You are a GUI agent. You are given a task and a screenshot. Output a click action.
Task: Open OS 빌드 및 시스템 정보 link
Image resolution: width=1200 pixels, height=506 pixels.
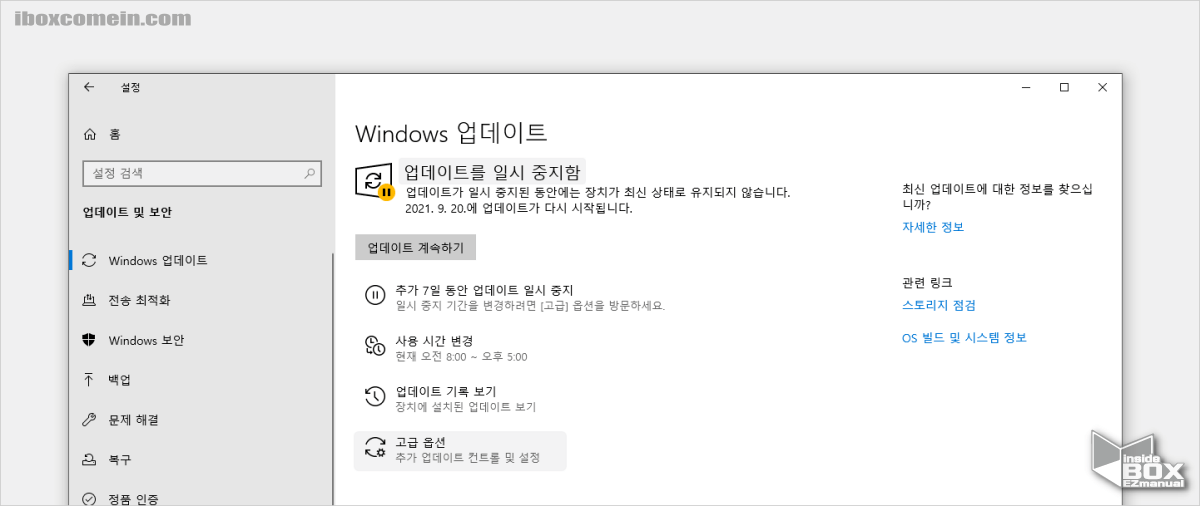coord(964,338)
